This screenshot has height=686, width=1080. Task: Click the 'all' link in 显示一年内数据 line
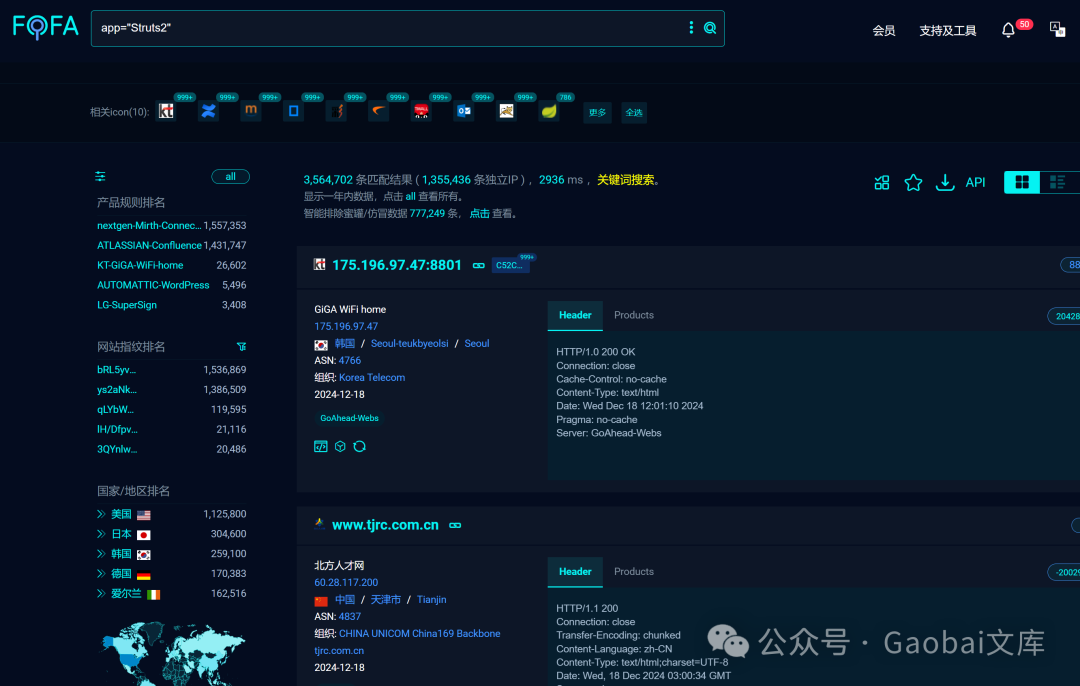[411, 197]
